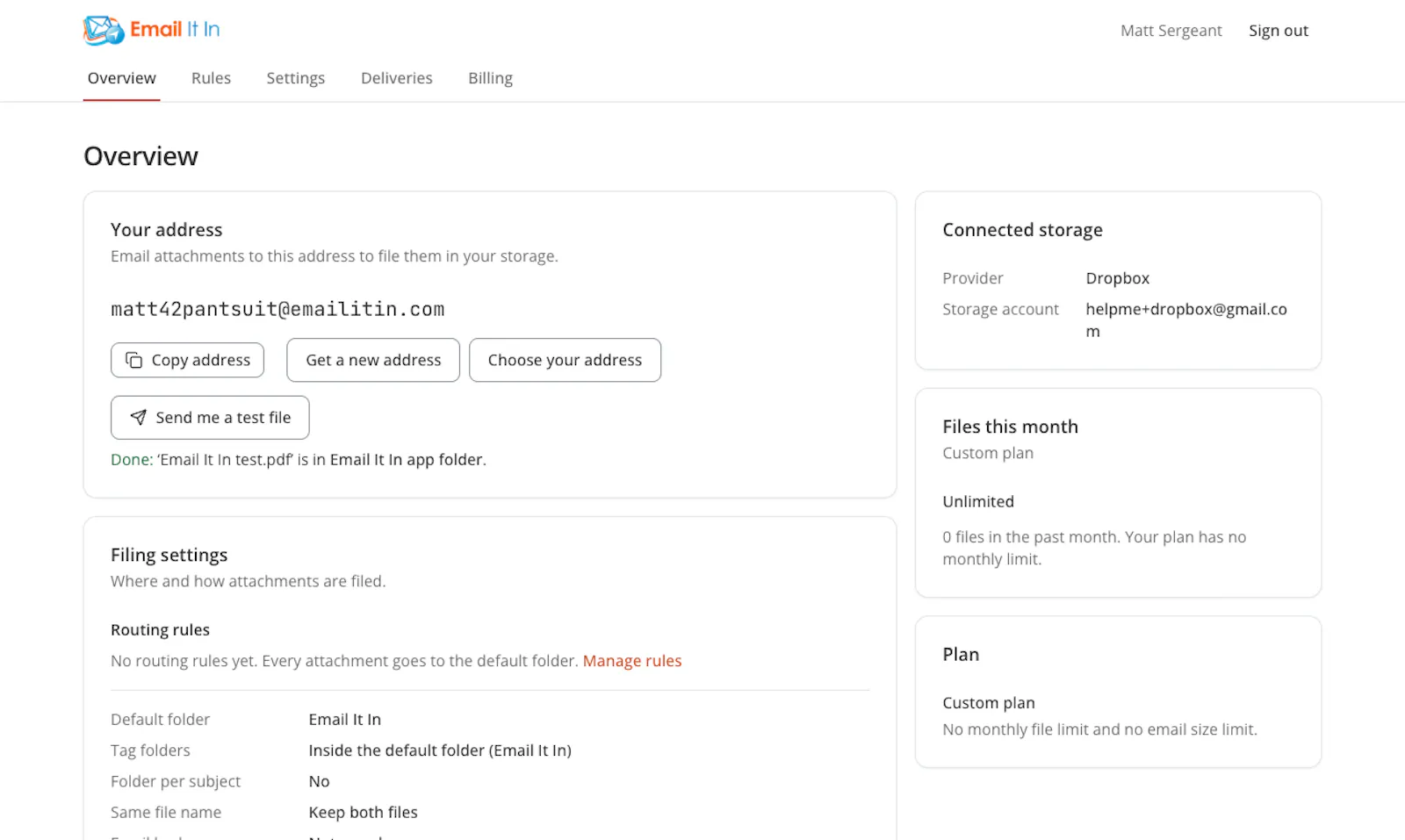Viewport: 1405px width, 840px height.
Task: Click the helpme+dropbox@gmail.com storage account
Action: click(x=1186, y=320)
